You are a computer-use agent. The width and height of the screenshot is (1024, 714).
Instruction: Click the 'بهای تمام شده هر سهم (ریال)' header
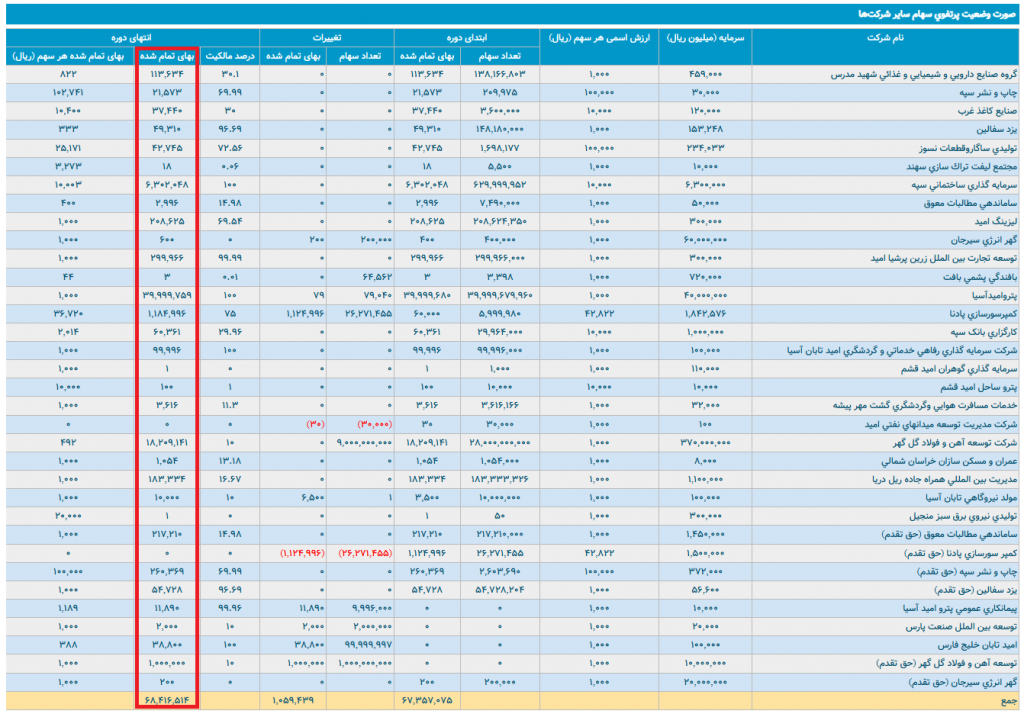coord(68,56)
